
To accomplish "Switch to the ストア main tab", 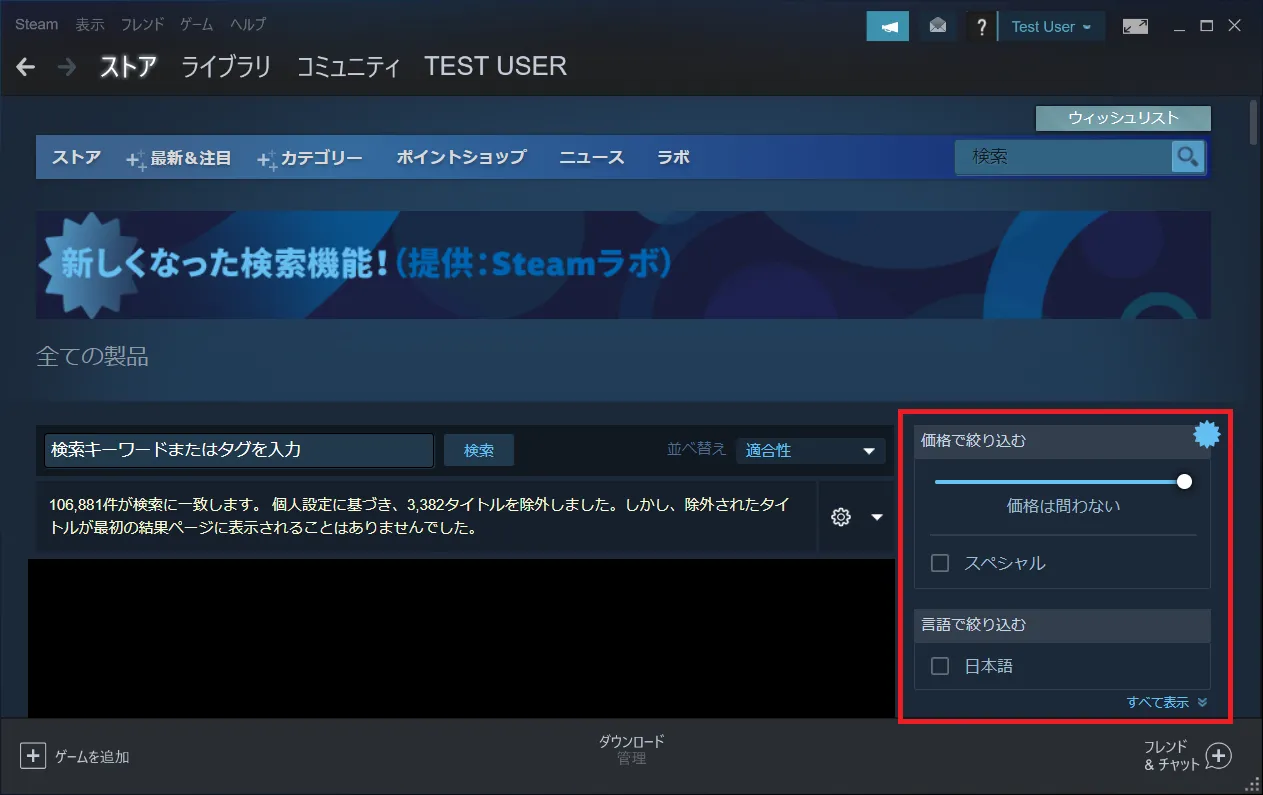I will point(128,67).
